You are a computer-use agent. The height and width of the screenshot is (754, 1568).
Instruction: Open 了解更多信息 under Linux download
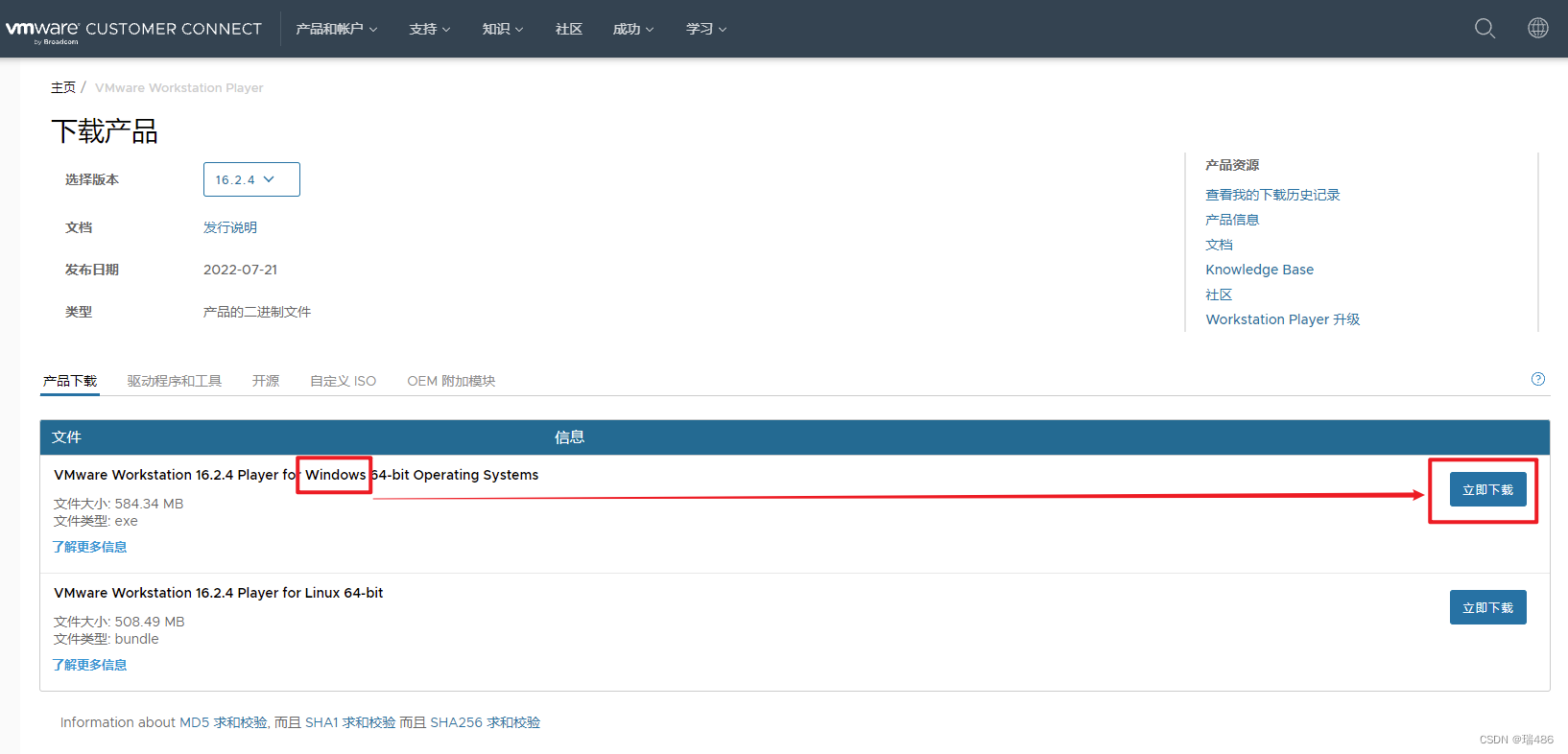pyautogui.click(x=89, y=665)
